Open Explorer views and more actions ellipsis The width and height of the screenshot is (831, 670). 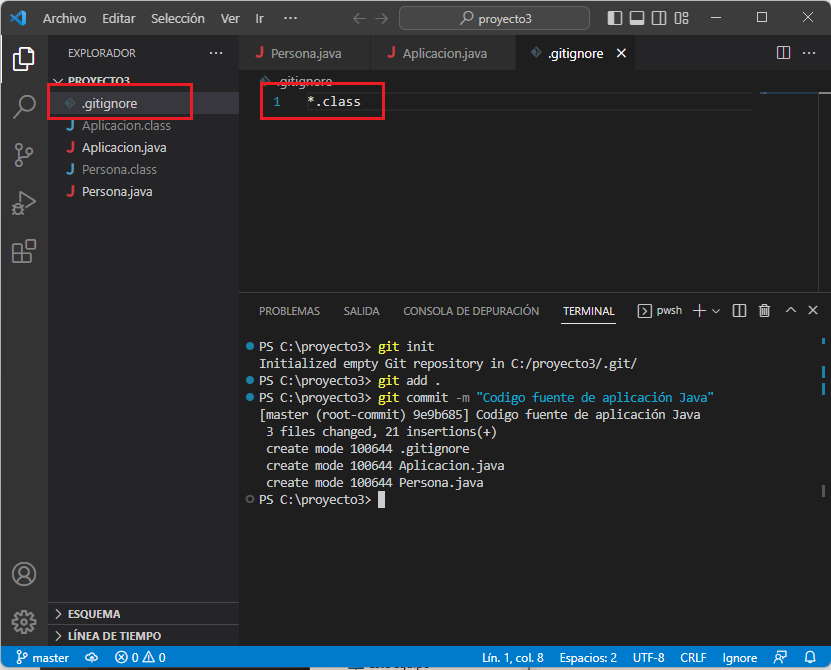[216, 53]
